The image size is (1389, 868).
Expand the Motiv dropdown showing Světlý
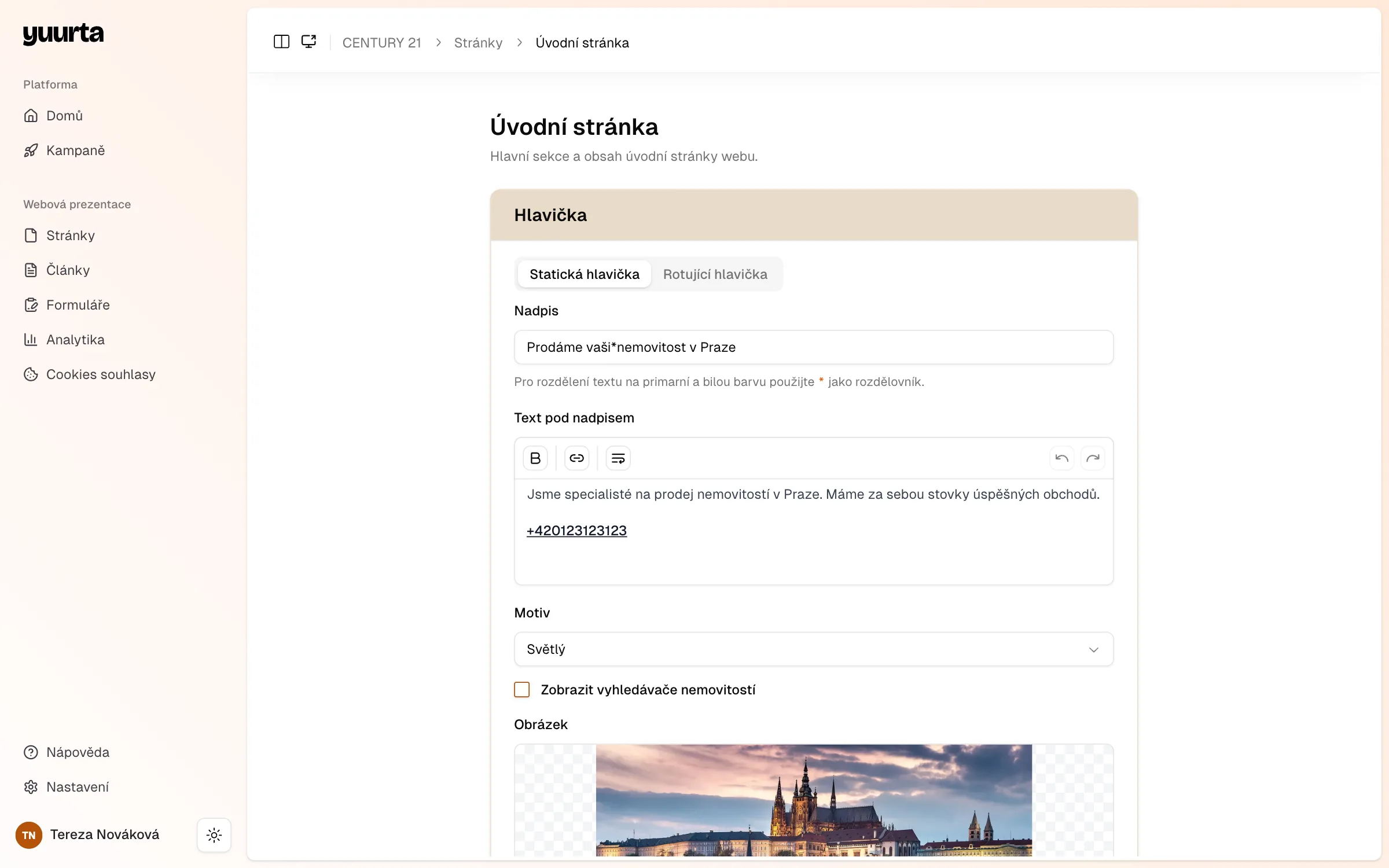(814, 649)
